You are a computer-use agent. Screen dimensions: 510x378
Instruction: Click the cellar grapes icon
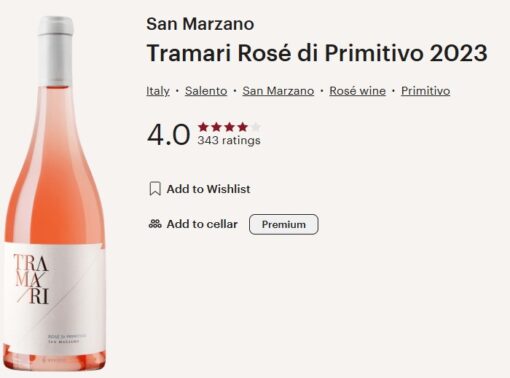[x=155, y=224]
